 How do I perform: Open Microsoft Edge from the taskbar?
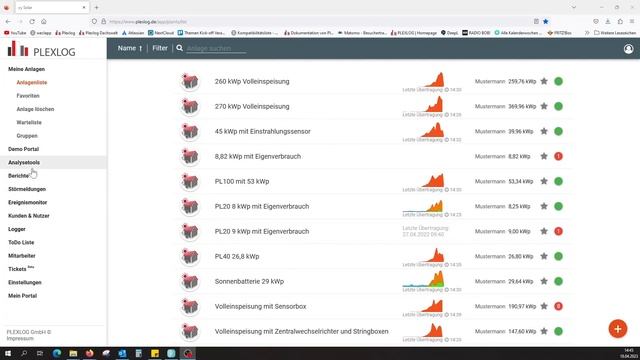(x=56, y=353)
